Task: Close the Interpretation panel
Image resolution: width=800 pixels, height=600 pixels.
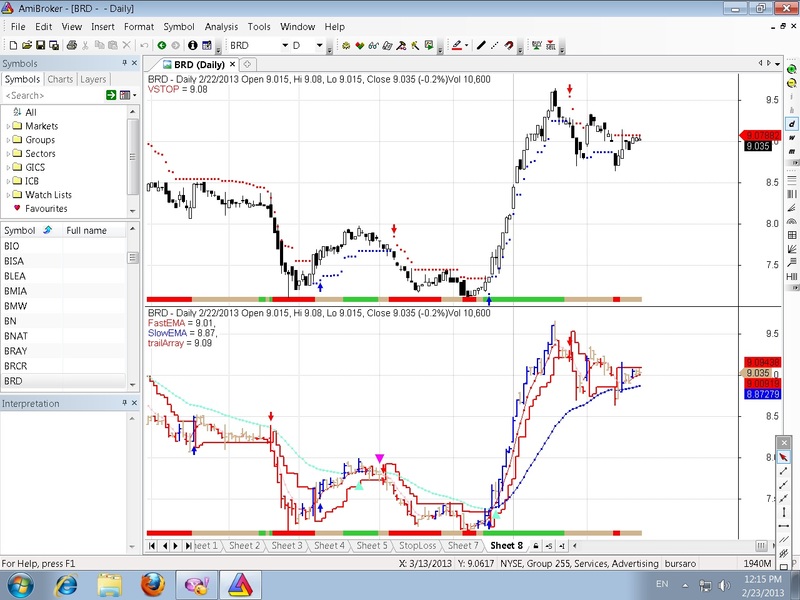Action: click(134, 403)
